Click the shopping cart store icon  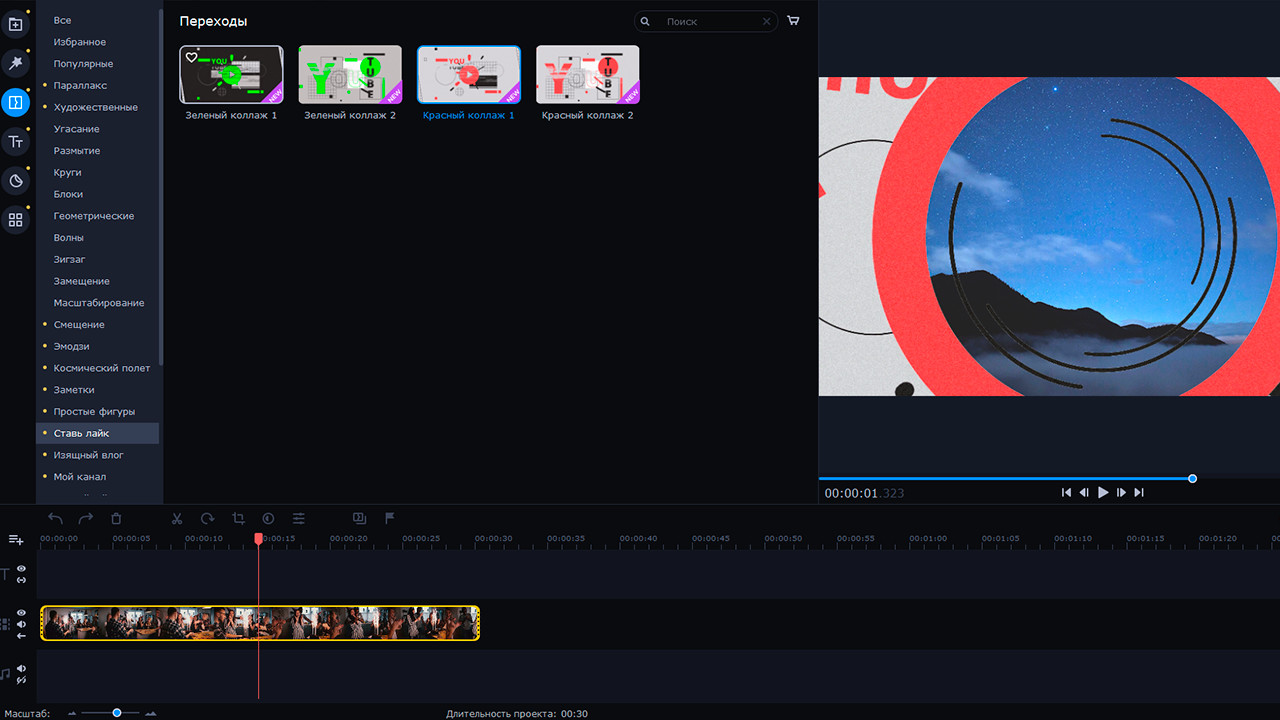pos(793,20)
